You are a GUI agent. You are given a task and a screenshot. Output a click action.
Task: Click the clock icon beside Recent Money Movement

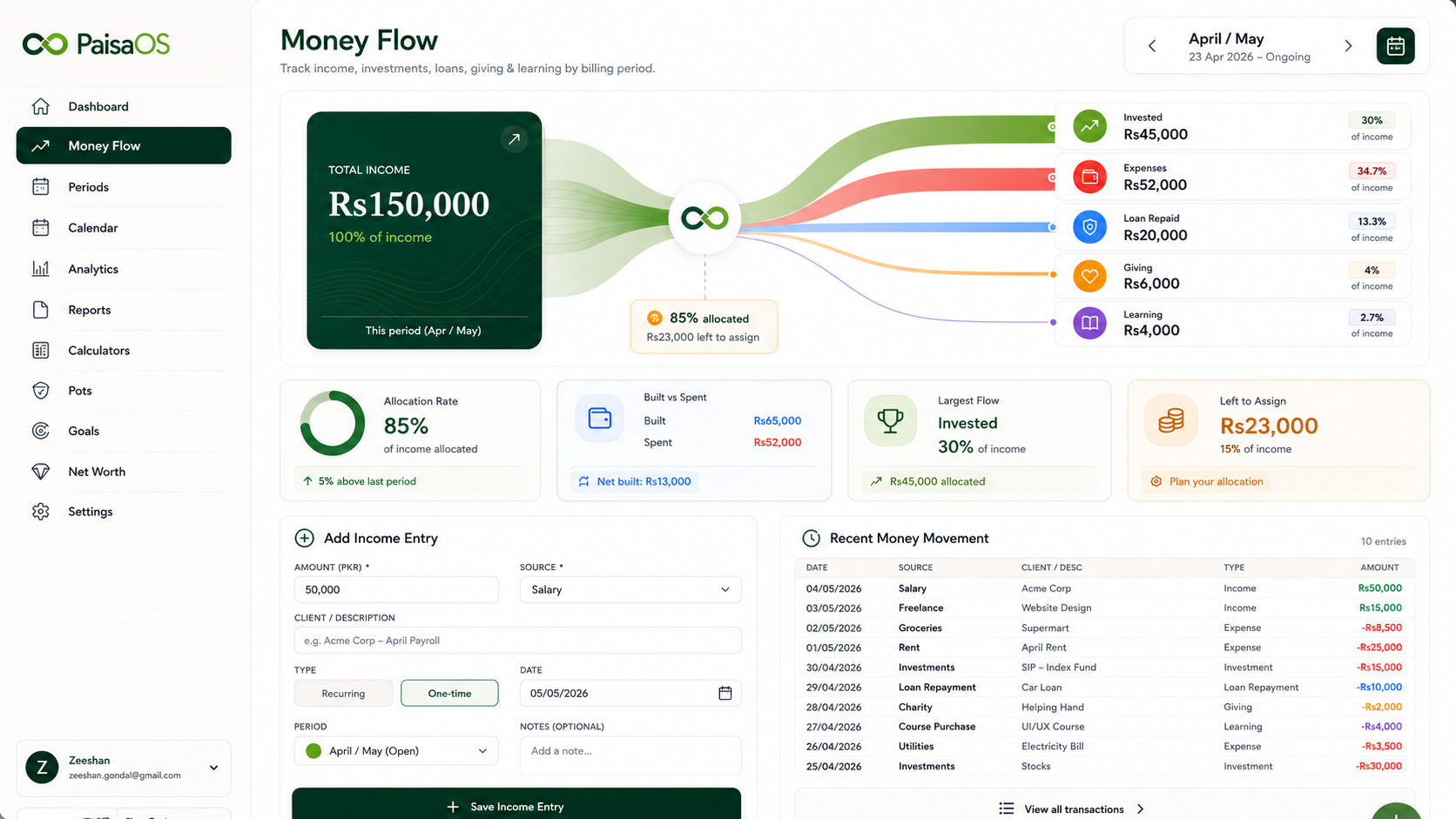click(811, 538)
